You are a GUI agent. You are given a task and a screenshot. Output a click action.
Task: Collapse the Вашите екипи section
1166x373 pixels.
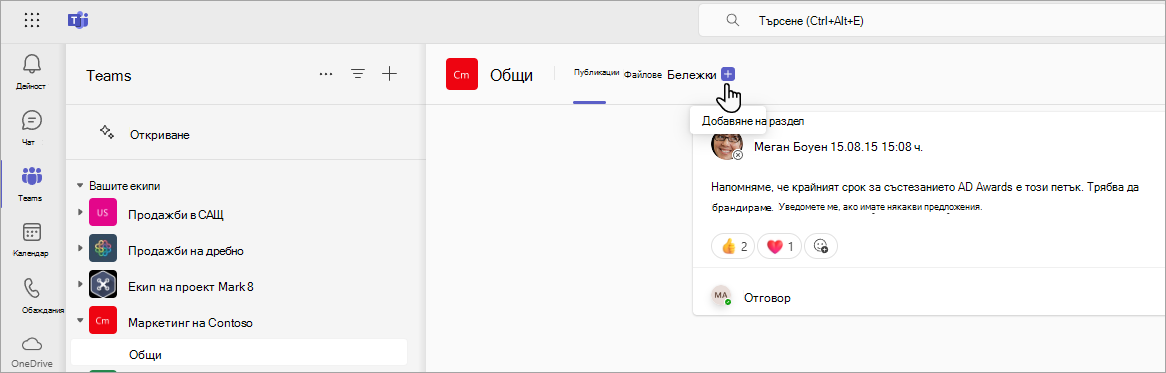click(x=80, y=186)
